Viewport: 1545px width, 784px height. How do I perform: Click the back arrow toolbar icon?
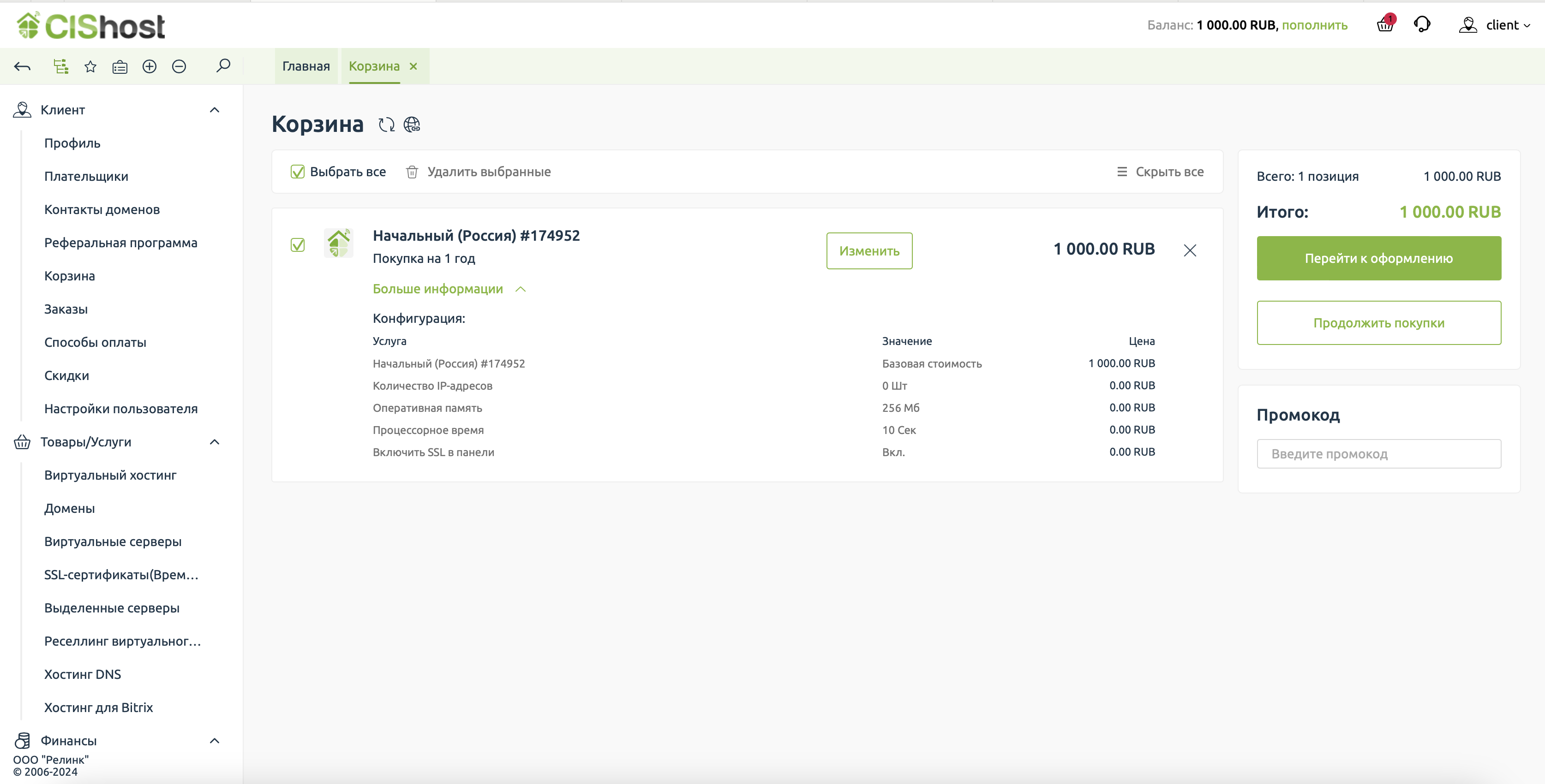point(22,66)
